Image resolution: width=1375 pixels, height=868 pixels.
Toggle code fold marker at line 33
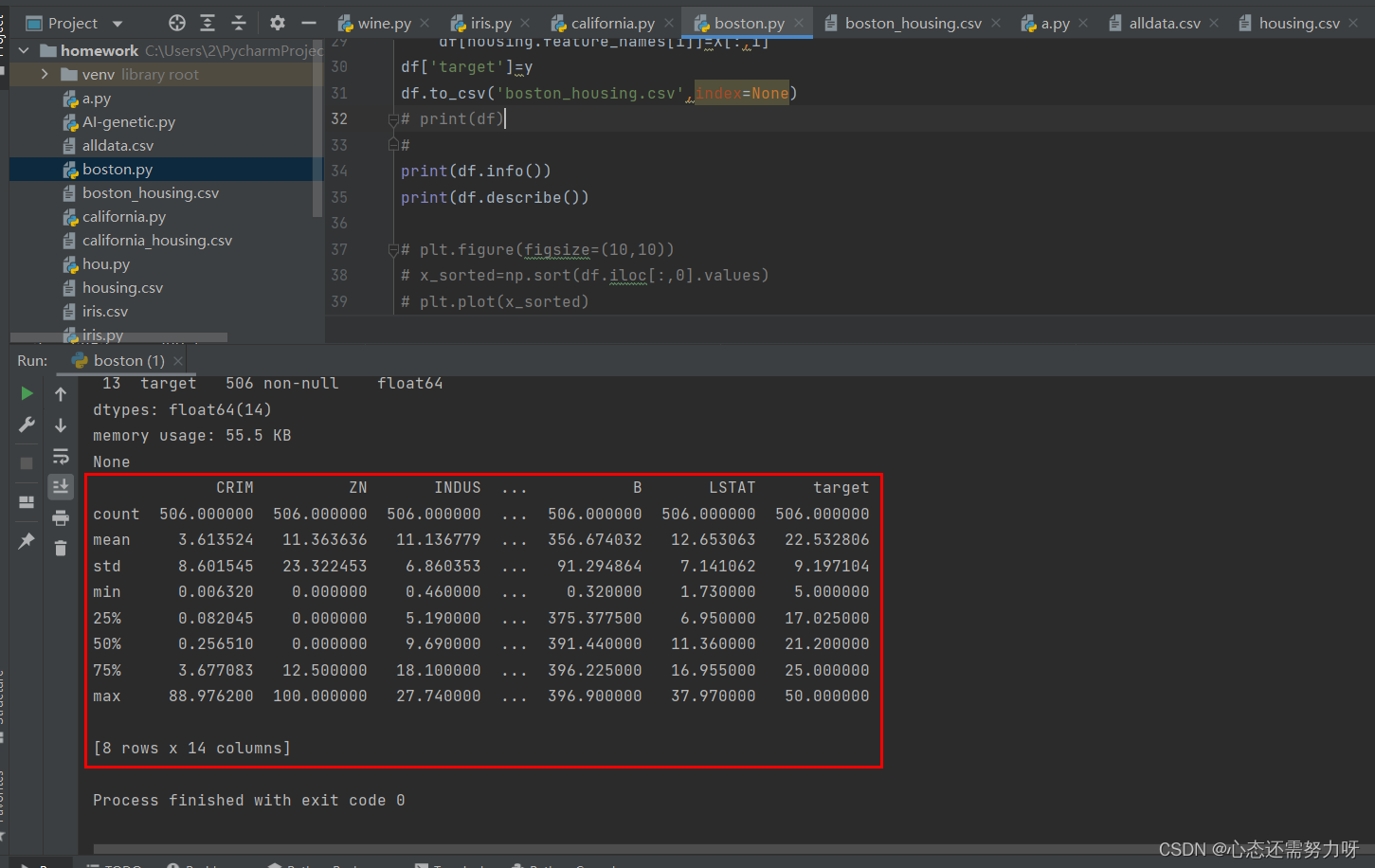point(392,145)
